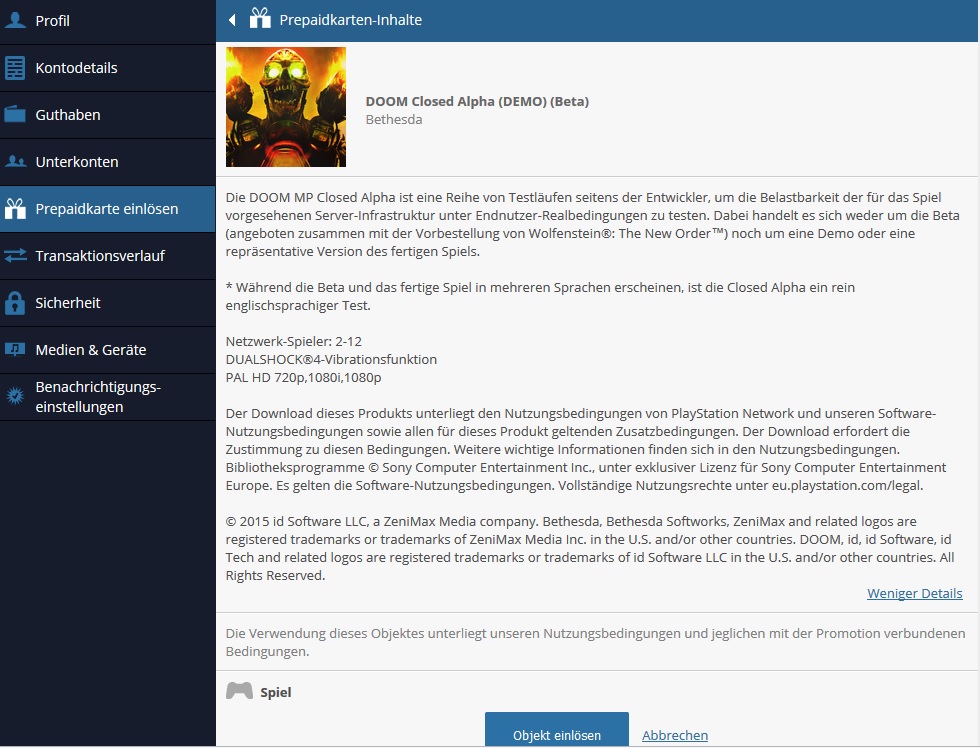
Task: Click the Benachrichtigungseinstellungen burst icon
Action: click(15, 396)
